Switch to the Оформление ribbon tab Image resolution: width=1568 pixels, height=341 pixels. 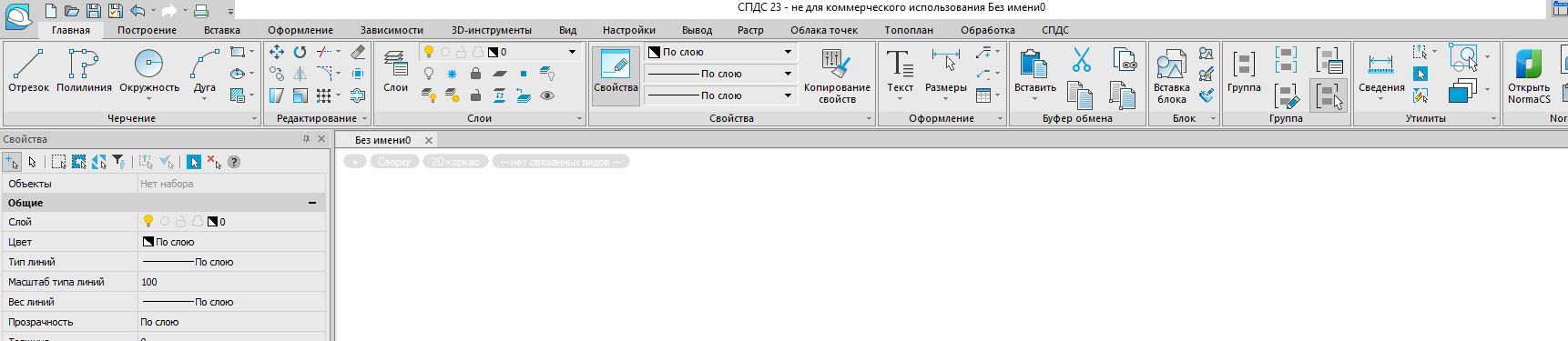pyautogui.click(x=300, y=30)
